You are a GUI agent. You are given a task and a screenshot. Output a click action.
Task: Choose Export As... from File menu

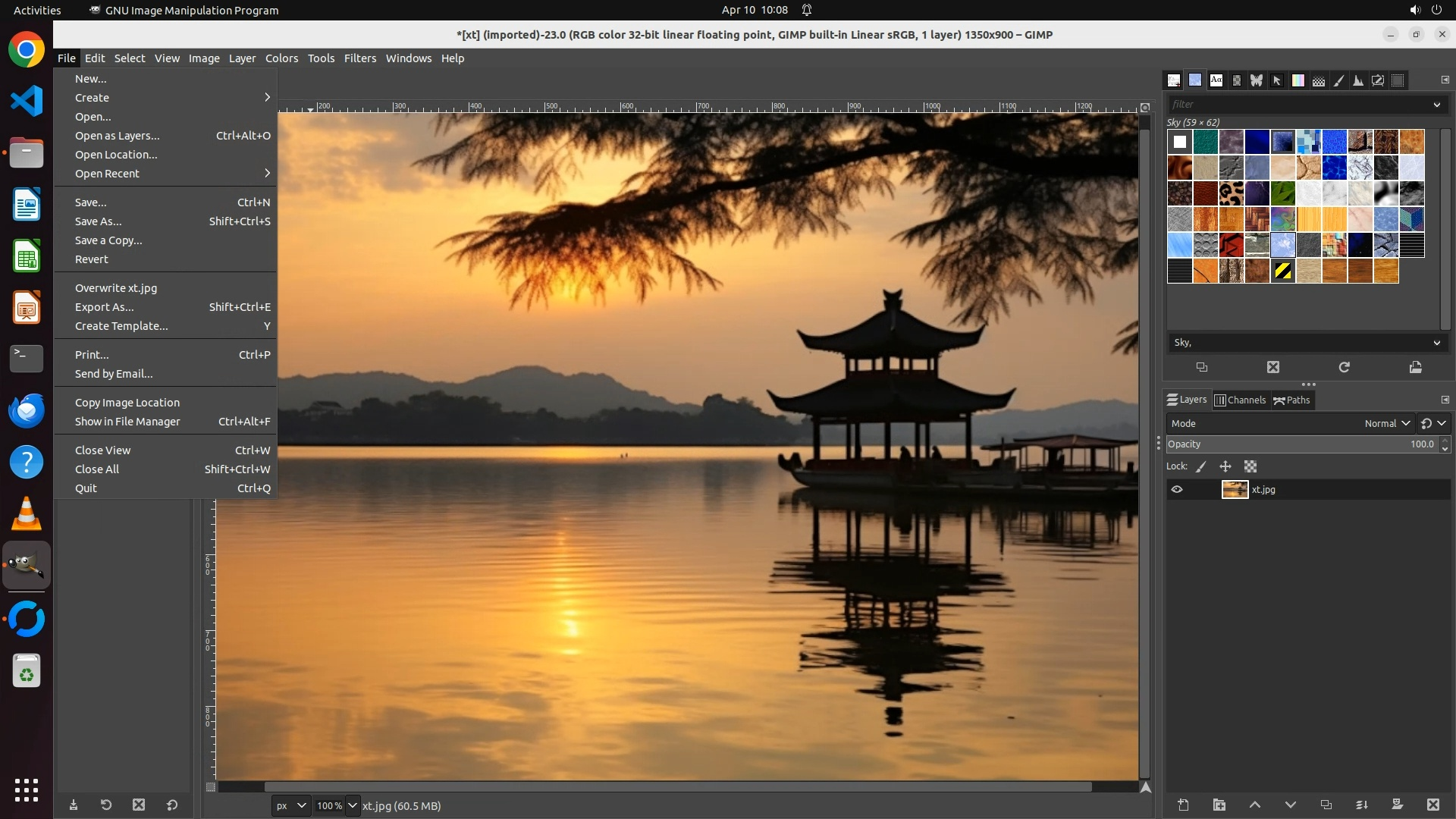click(x=105, y=307)
